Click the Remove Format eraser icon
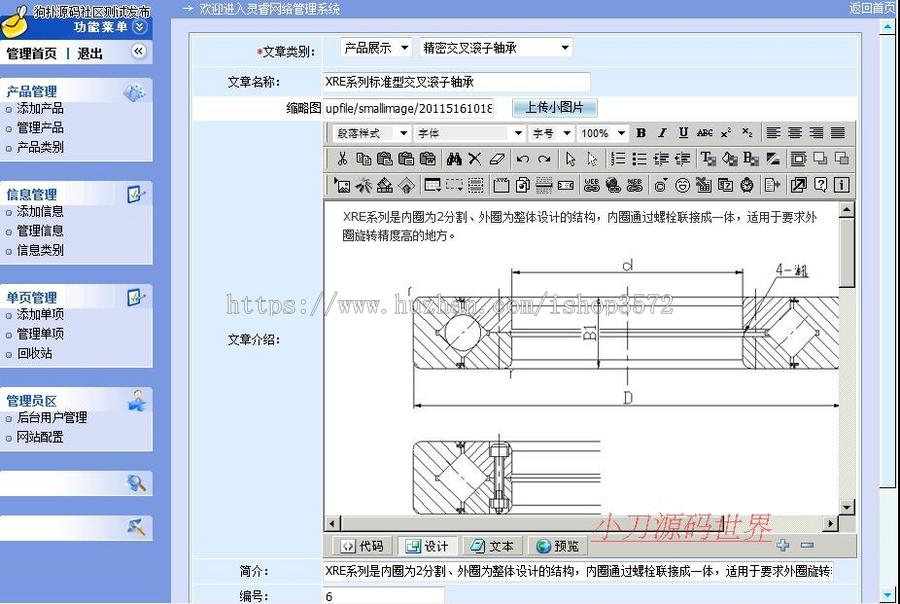The height and width of the screenshot is (604, 900). tap(497, 158)
